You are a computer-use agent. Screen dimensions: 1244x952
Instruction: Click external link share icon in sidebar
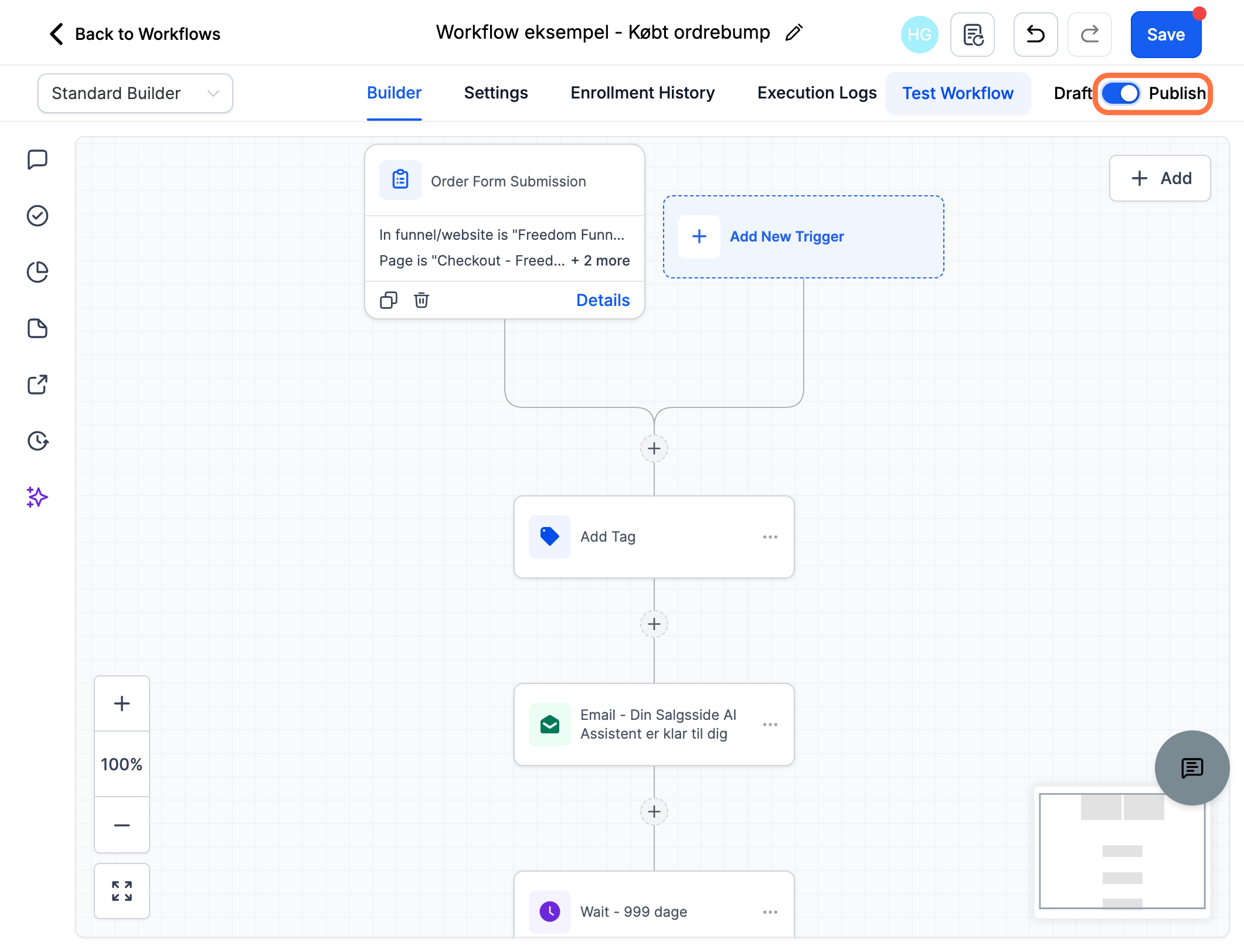38,385
